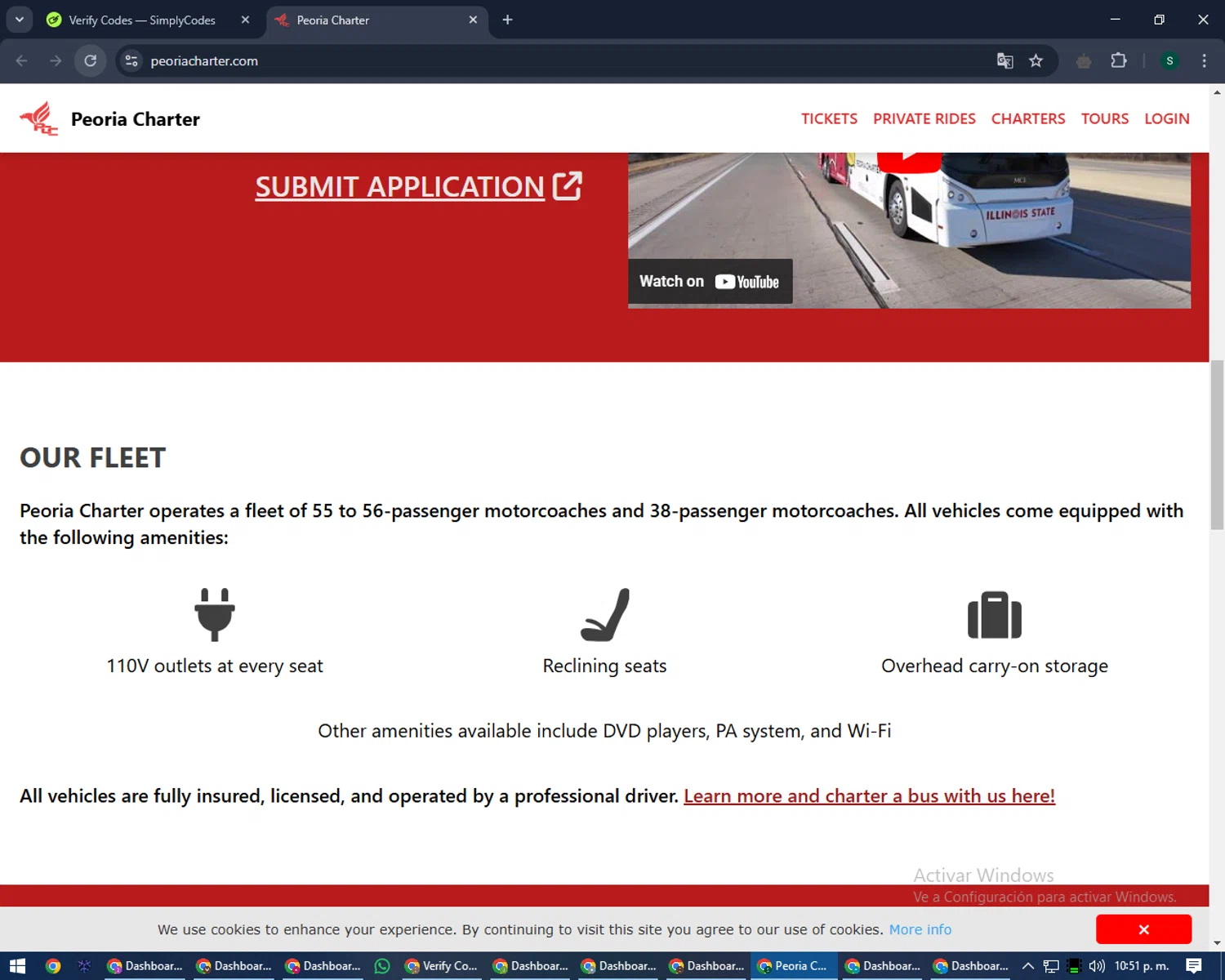Open the cookie 'More info' link

920,929
